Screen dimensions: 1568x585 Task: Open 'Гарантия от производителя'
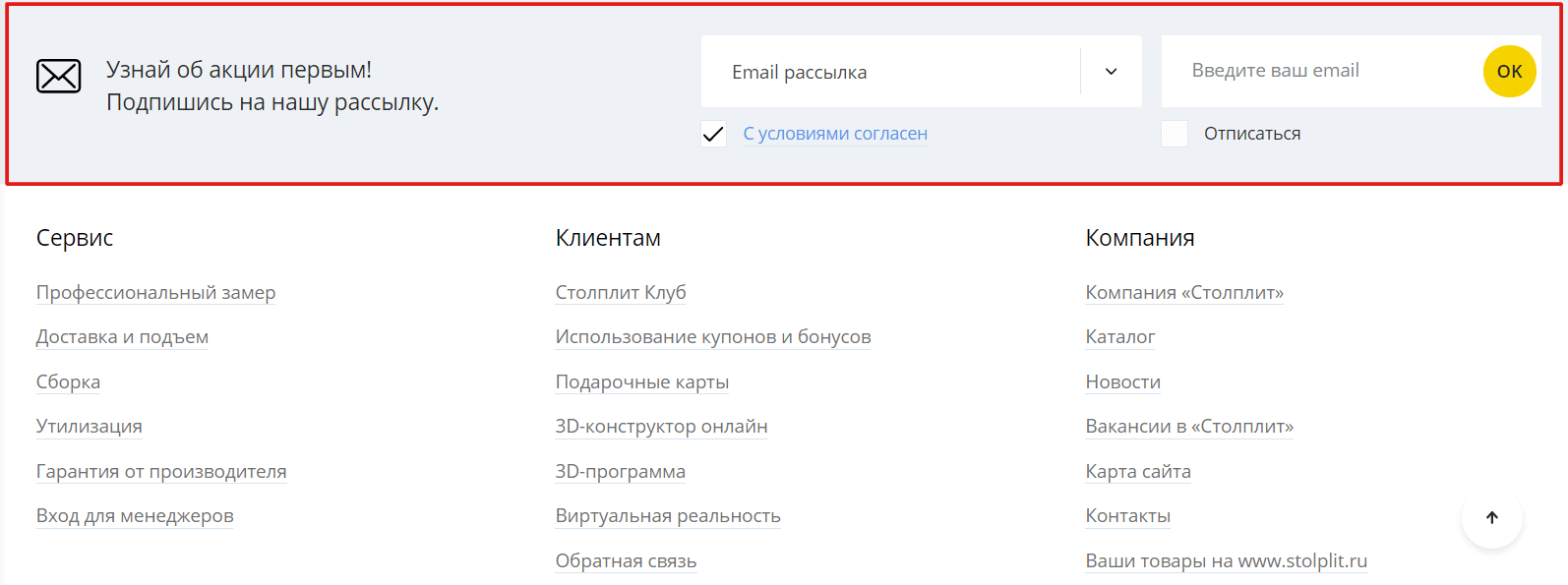[162, 471]
